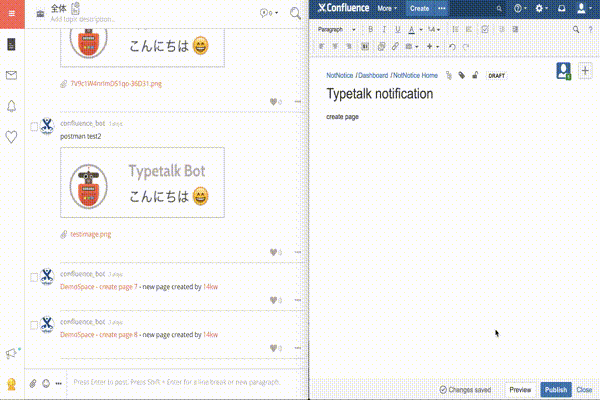Click the Publish button
The width and height of the screenshot is (600, 400).
[556, 390]
